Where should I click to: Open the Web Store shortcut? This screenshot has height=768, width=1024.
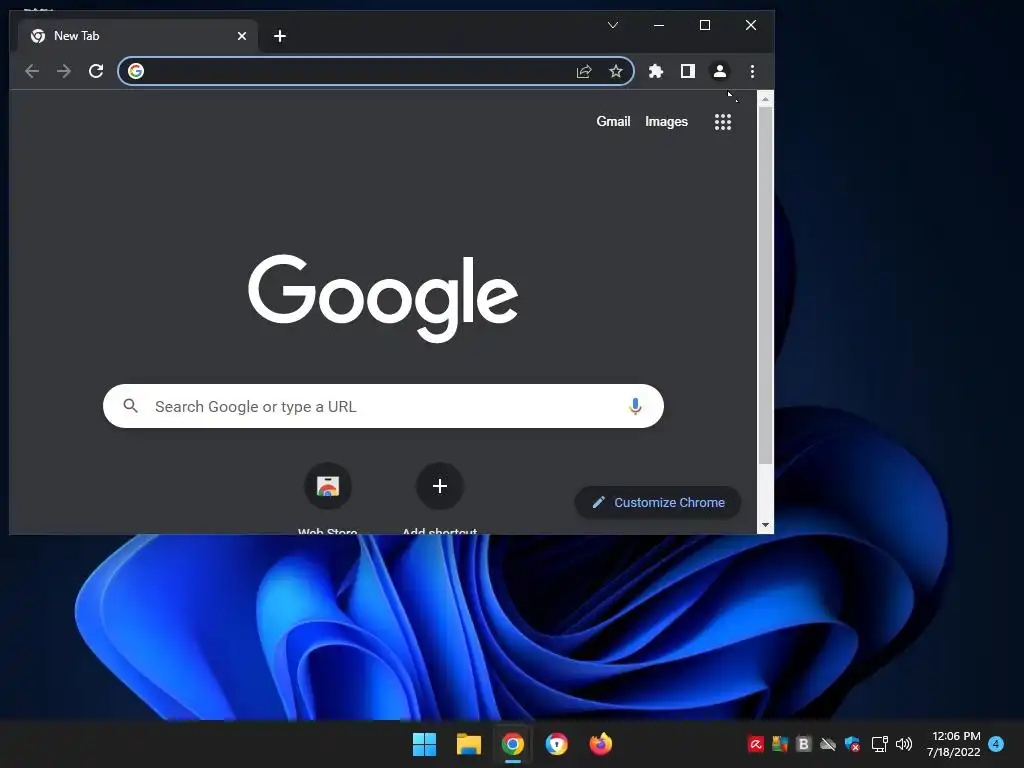[x=328, y=486]
